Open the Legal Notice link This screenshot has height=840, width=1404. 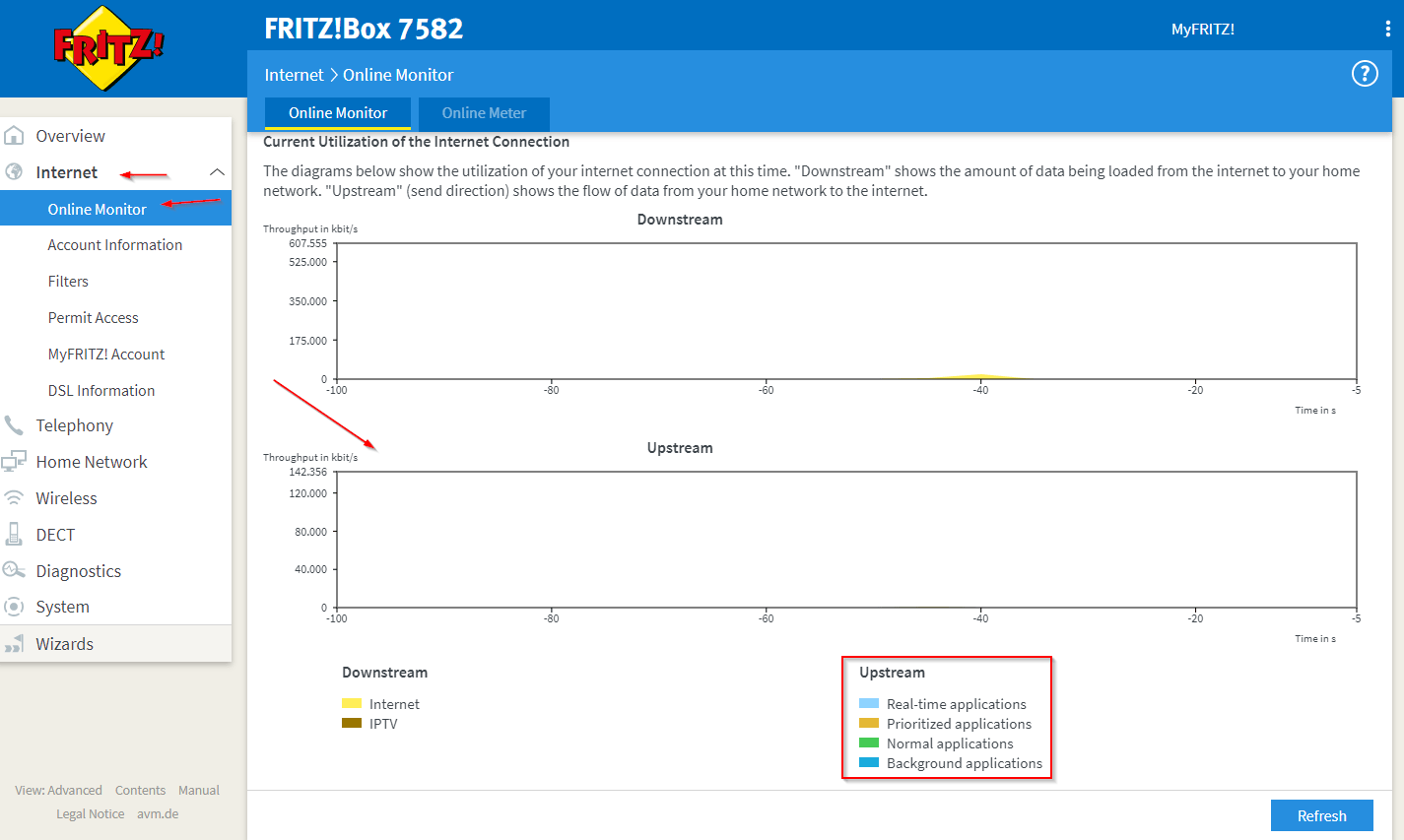(x=91, y=813)
